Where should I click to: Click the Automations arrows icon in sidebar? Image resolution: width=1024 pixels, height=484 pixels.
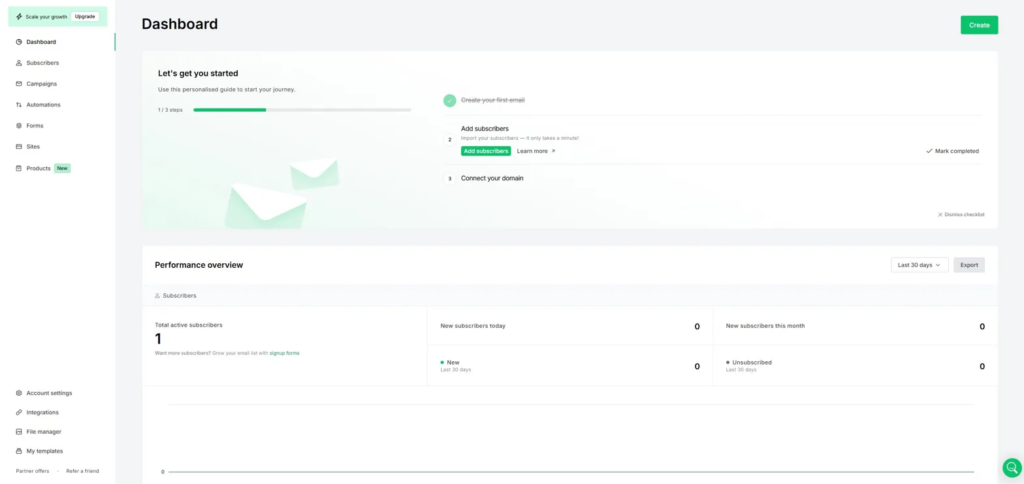[x=19, y=105]
